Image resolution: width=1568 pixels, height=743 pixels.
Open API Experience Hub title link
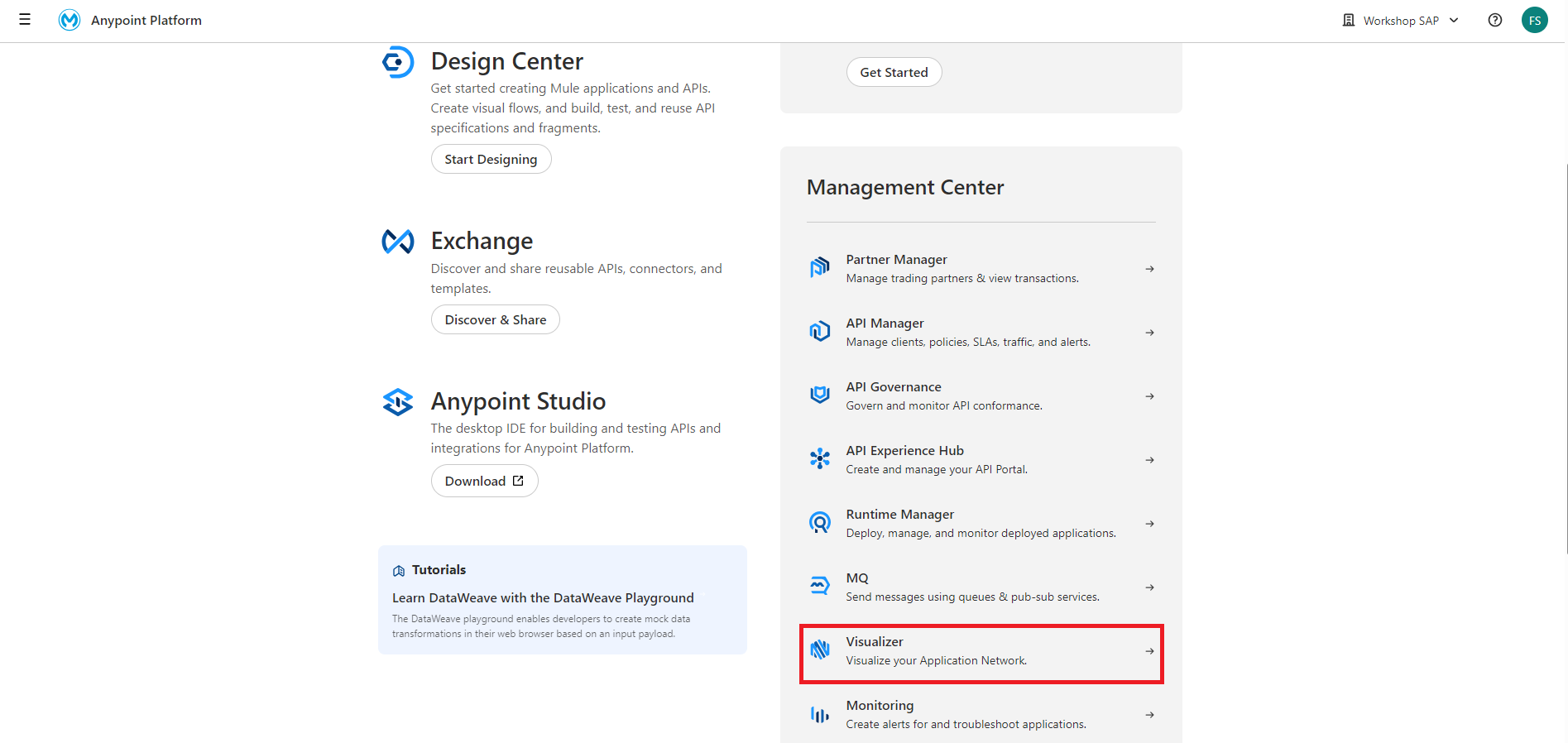pyautogui.click(x=904, y=451)
